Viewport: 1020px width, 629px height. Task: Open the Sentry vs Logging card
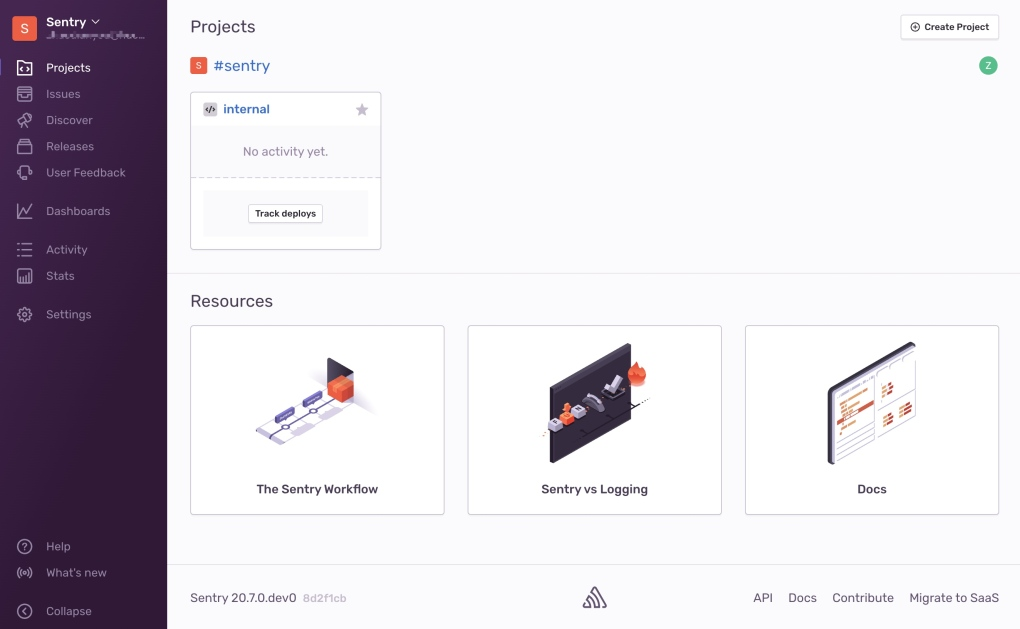point(595,420)
